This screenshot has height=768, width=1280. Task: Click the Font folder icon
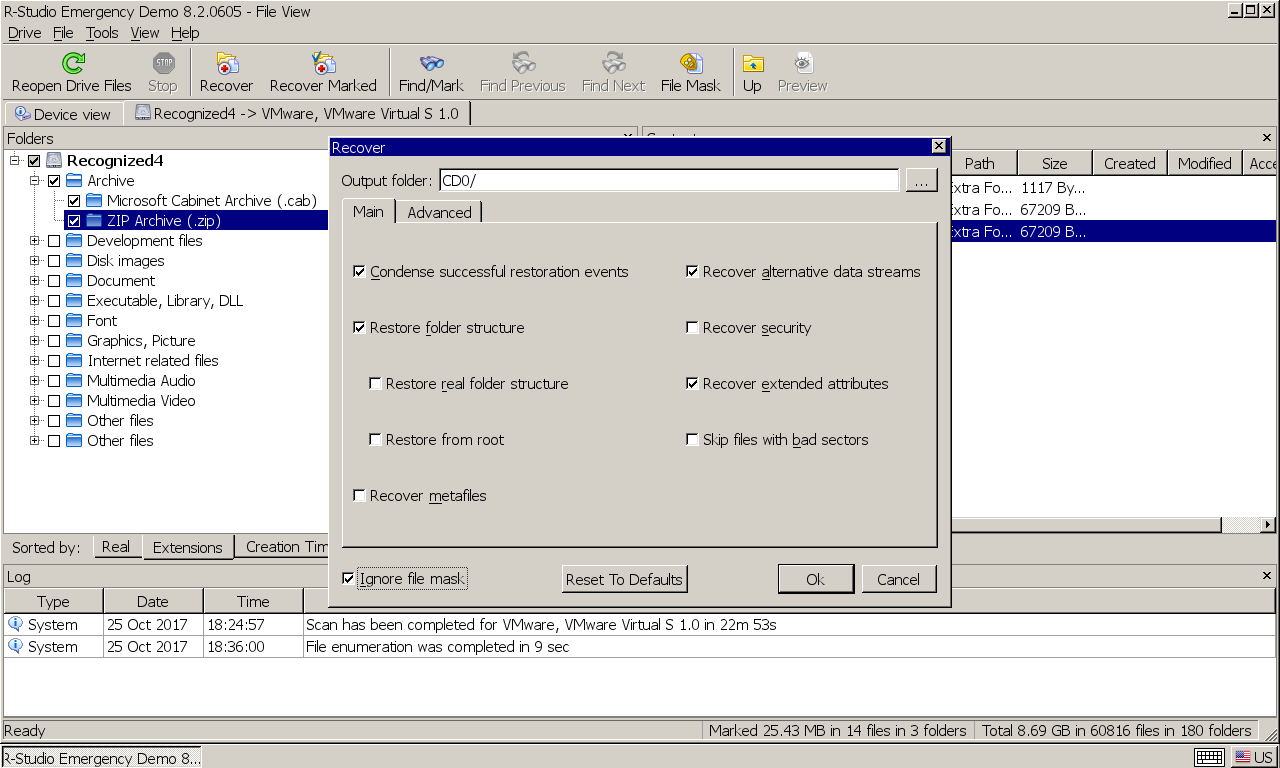point(74,321)
